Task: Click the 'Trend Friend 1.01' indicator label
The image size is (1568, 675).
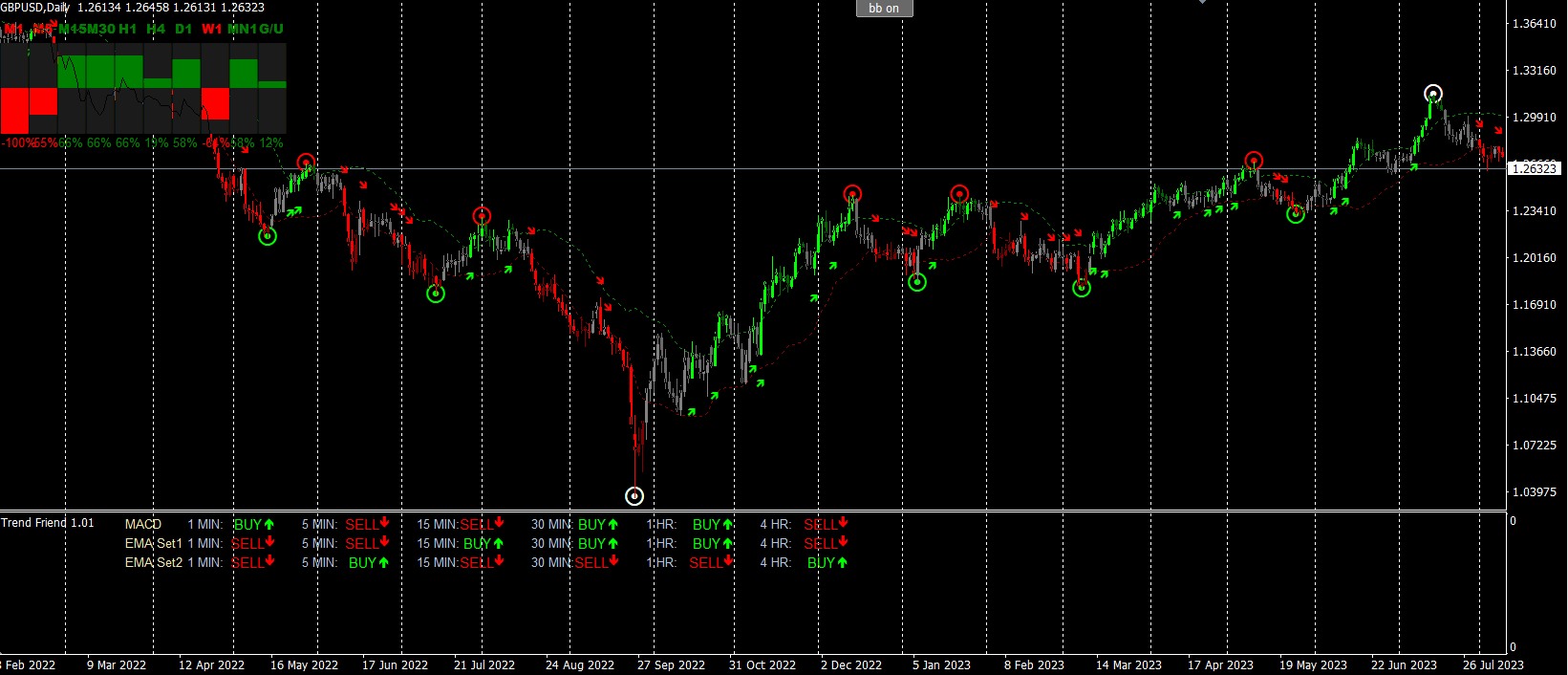Action: pos(48,523)
